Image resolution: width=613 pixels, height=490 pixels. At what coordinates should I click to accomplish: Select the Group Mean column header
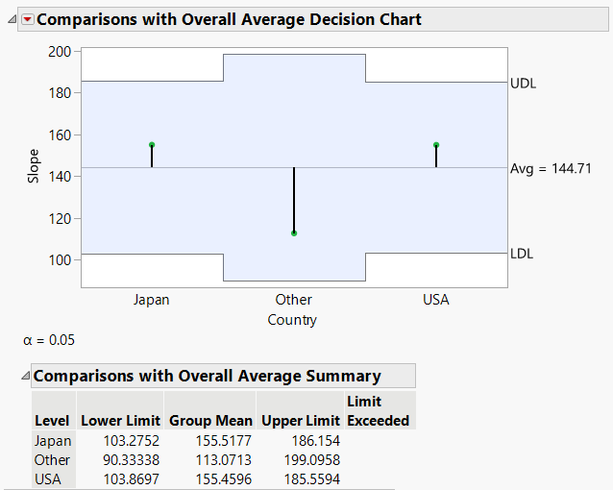pos(210,421)
